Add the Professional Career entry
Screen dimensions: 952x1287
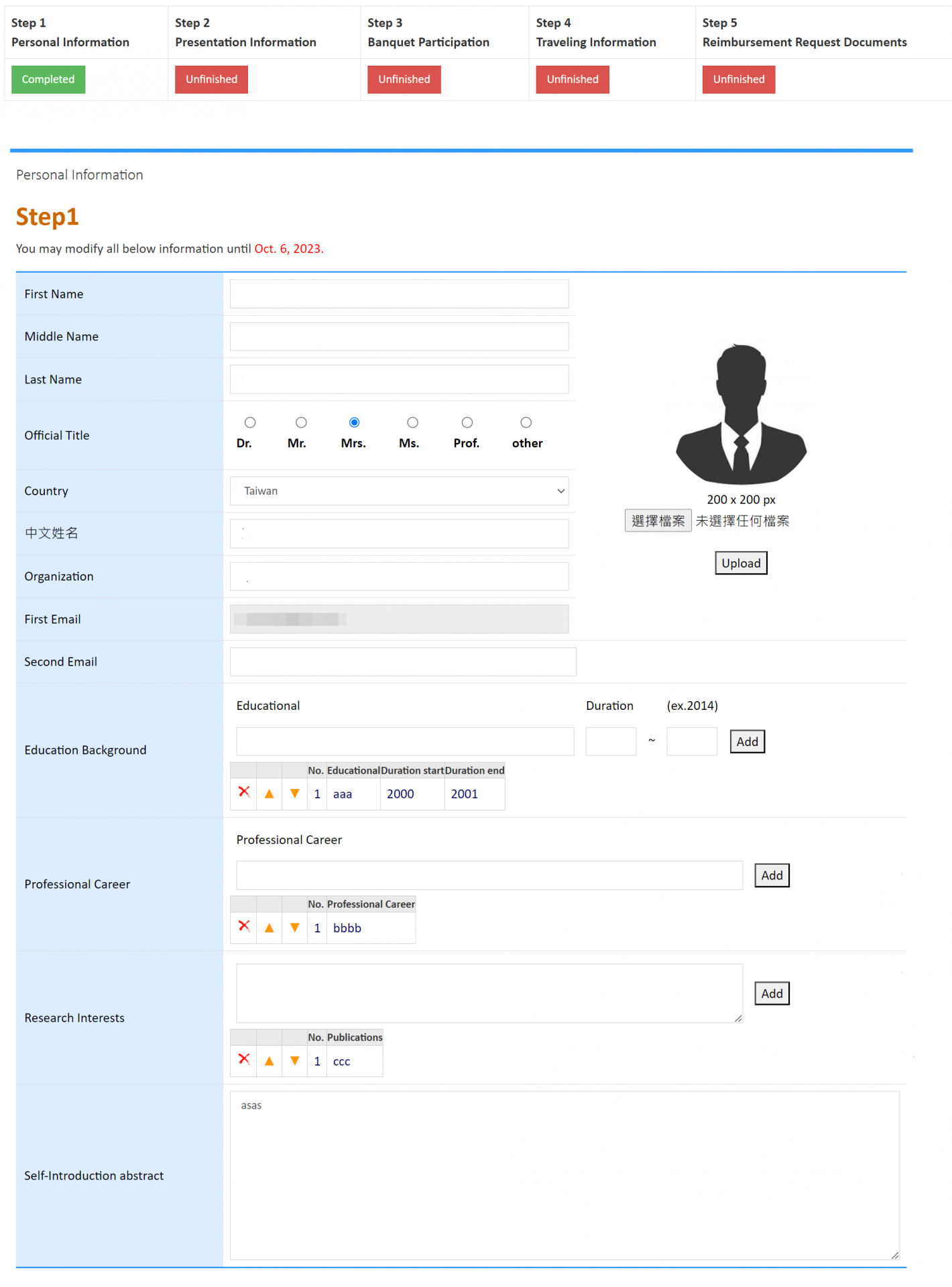[x=772, y=875]
